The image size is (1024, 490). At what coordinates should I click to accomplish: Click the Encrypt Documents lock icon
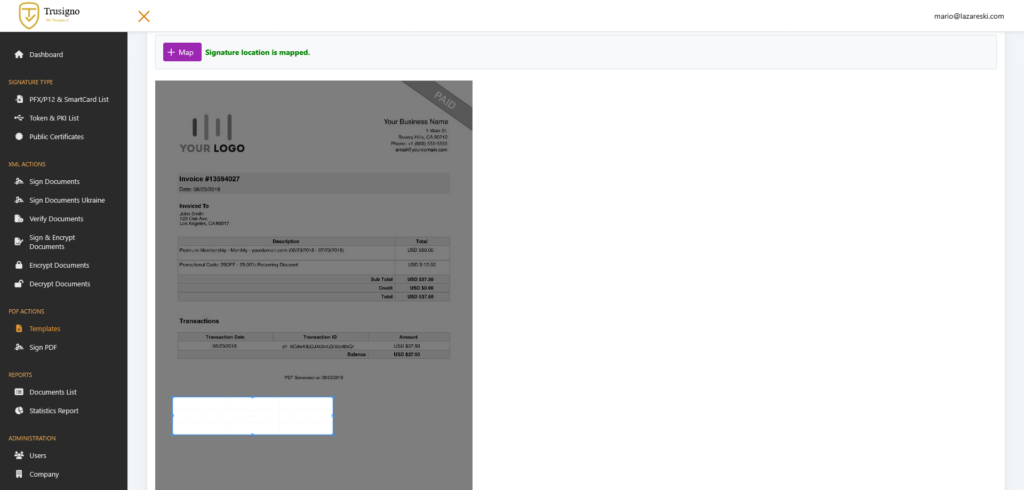pyautogui.click(x=19, y=265)
